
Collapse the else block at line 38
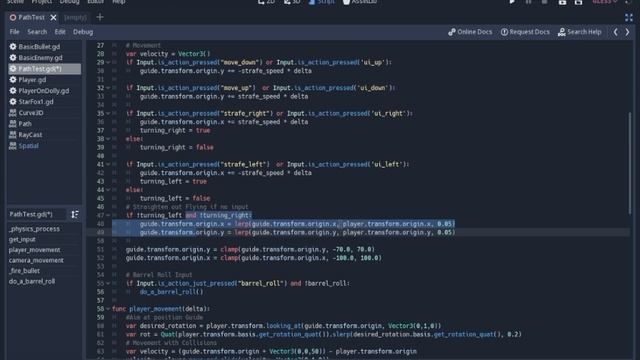pos(108,139)
